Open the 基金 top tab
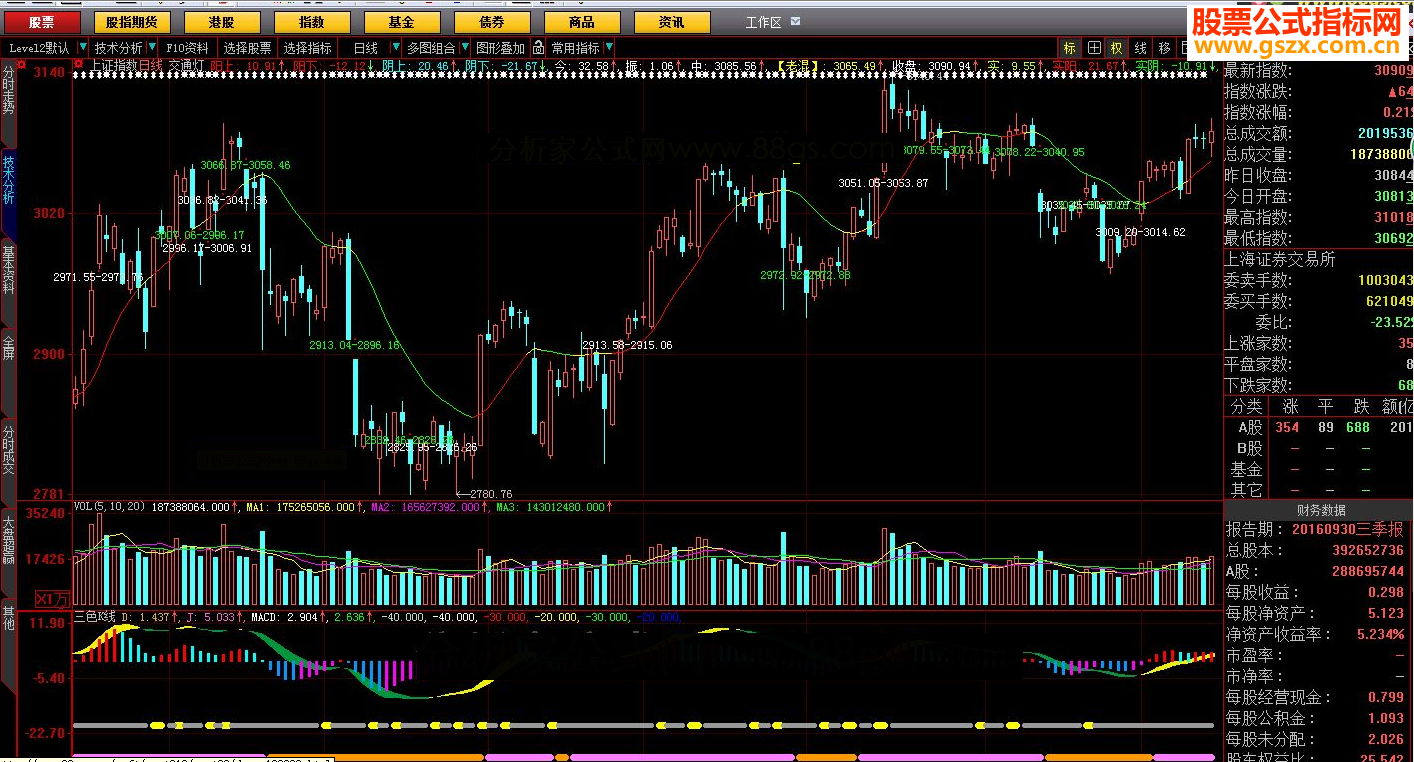 pyautogui.click(x=402, y=21)
